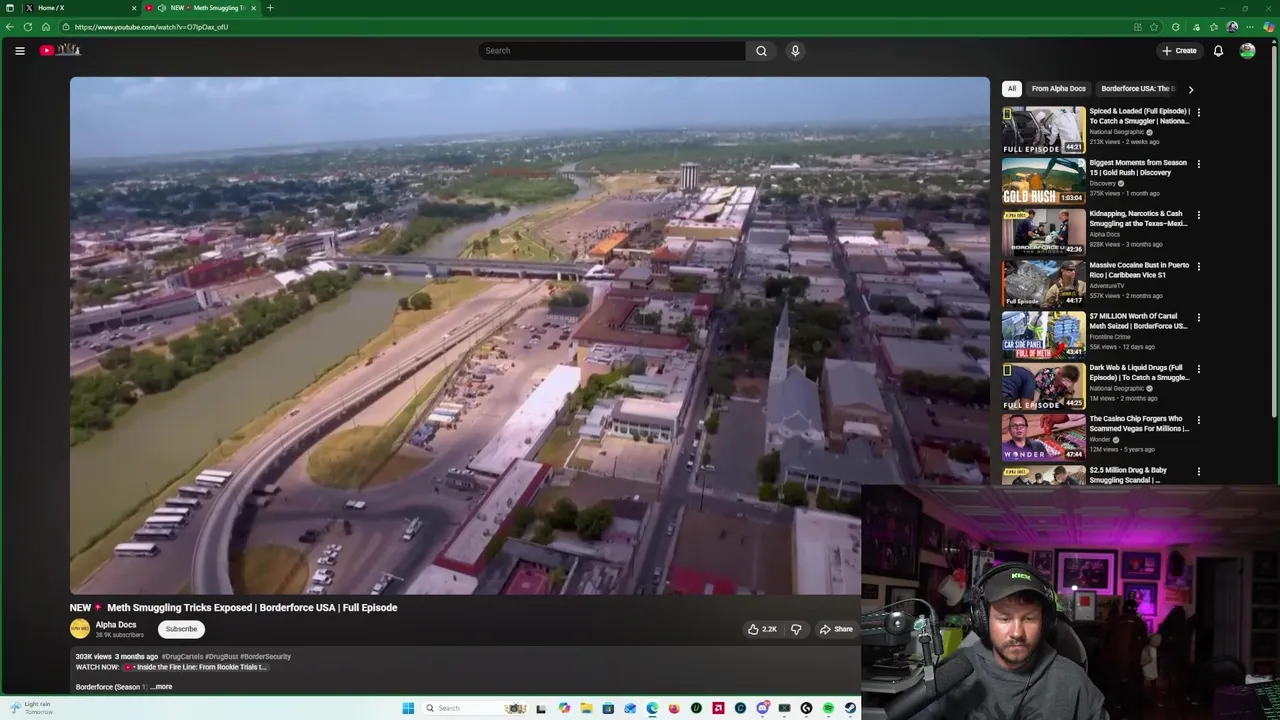The width and height of the screenshot is (1280, 720).
Task: Open Dark Web & Liquid Drugs video title
Action: 1139,372
